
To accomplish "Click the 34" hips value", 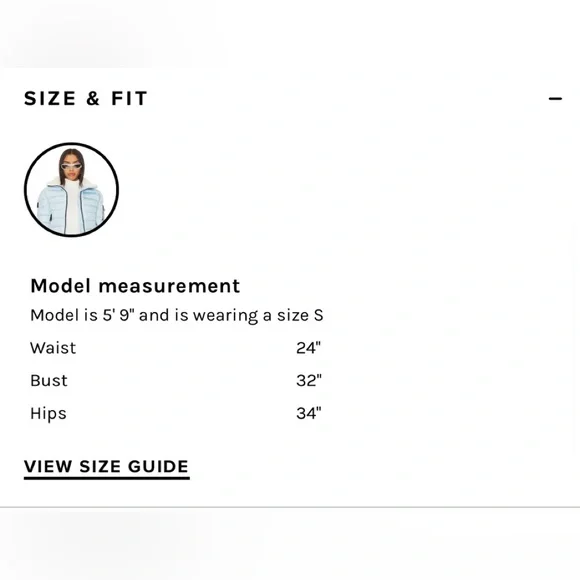I will click(x=309, y=414).
